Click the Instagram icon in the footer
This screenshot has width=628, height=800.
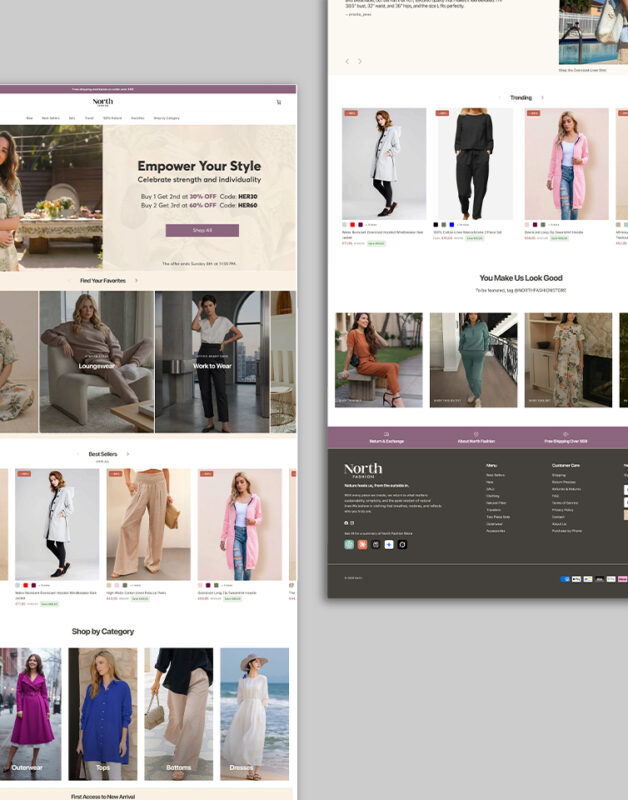pyautogui.click(x=352, y=523)
